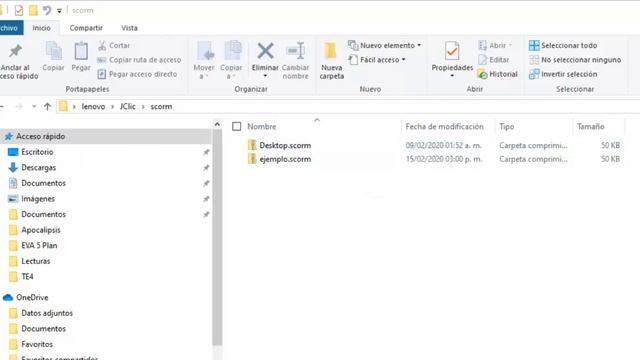The image size is (640, 360).
Task: Click JClic in the address path
Action: tap(127, 107)
